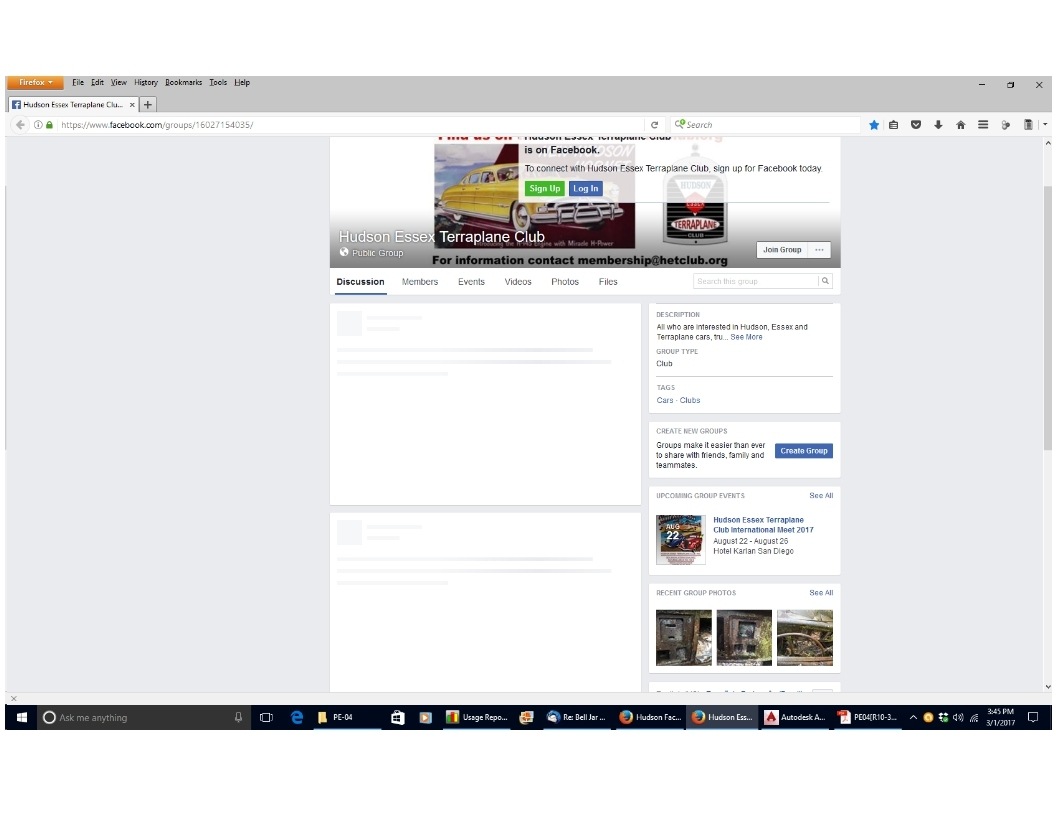Open the Pocket icon in toolbar
Image resolution: width=1056 pixels, height=816 pixels.
[x=916, y=125]
